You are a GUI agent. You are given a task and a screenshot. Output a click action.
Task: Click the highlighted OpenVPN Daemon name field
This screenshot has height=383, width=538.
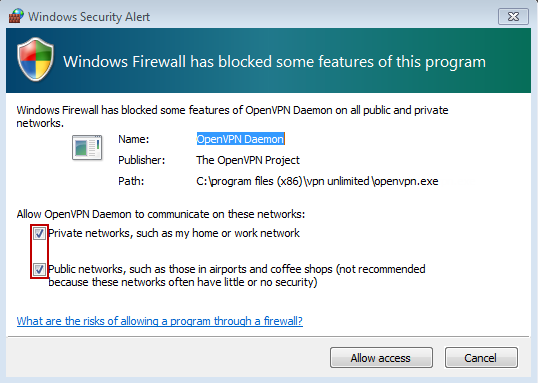click(240, 139)
